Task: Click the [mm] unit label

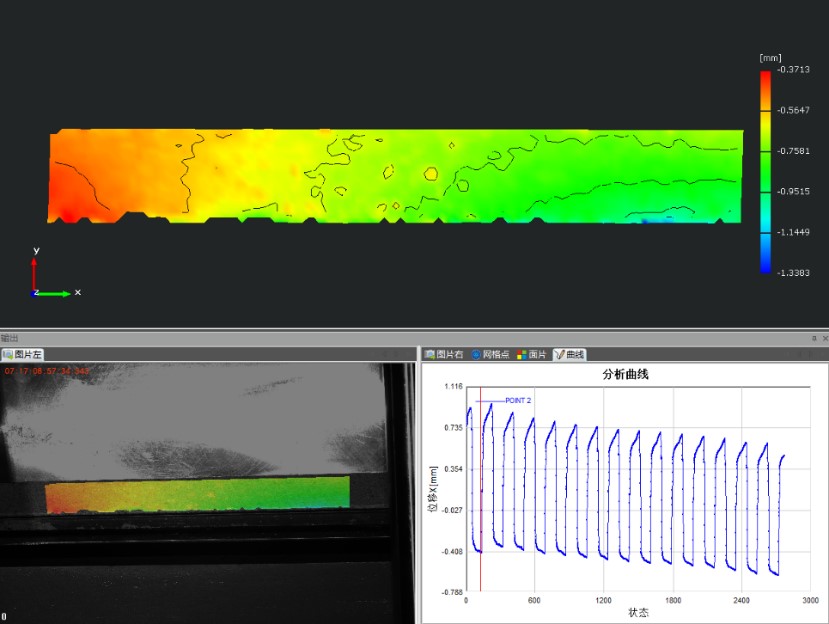Action: (770, 58)
